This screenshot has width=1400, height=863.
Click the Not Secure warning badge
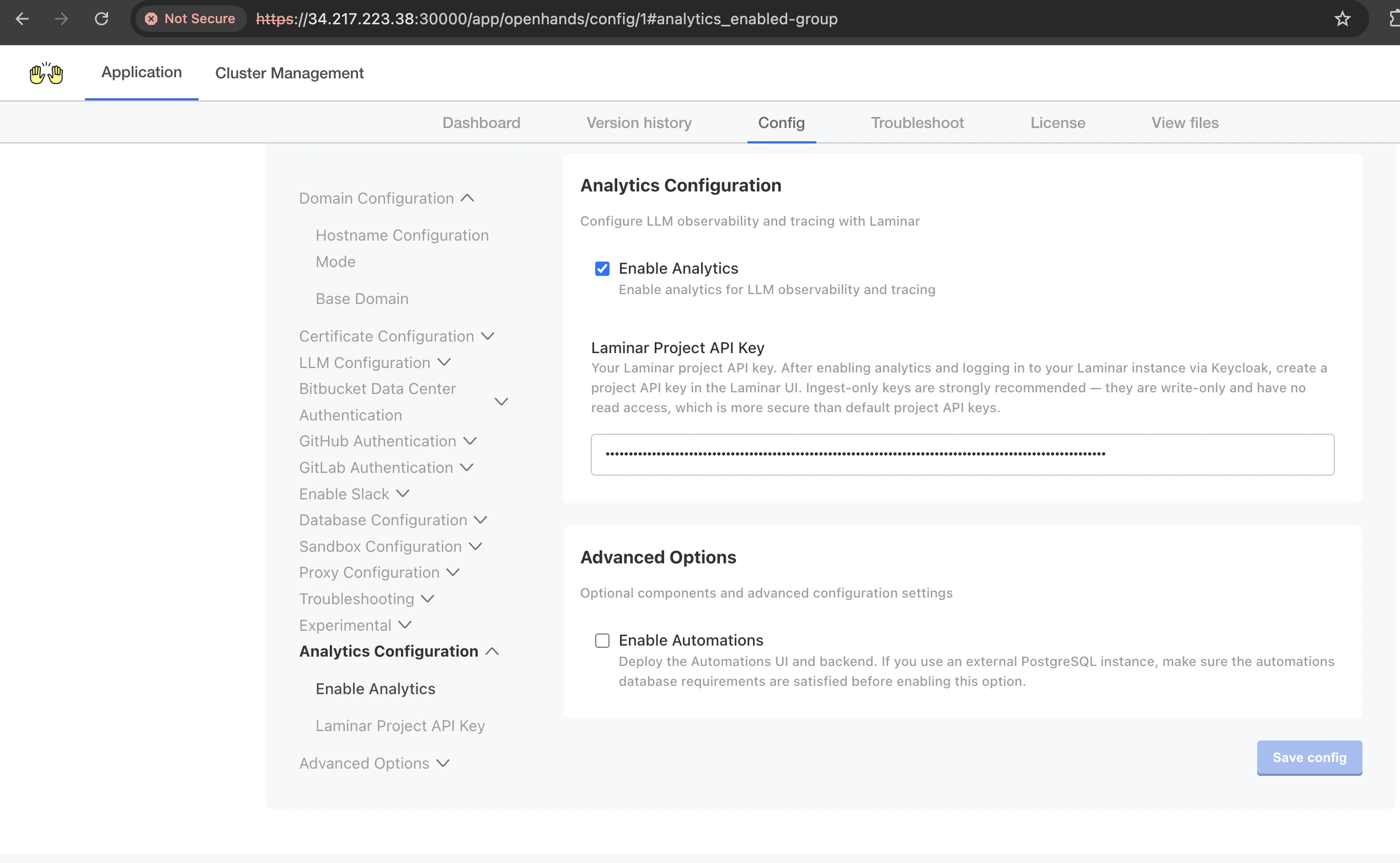click(190, 19)
